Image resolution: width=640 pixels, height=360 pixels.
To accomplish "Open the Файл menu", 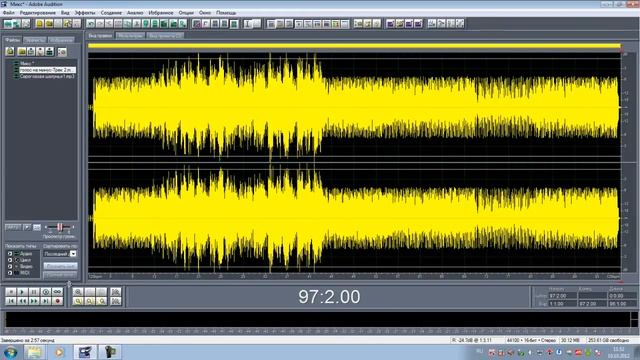I will pos(9,13).
